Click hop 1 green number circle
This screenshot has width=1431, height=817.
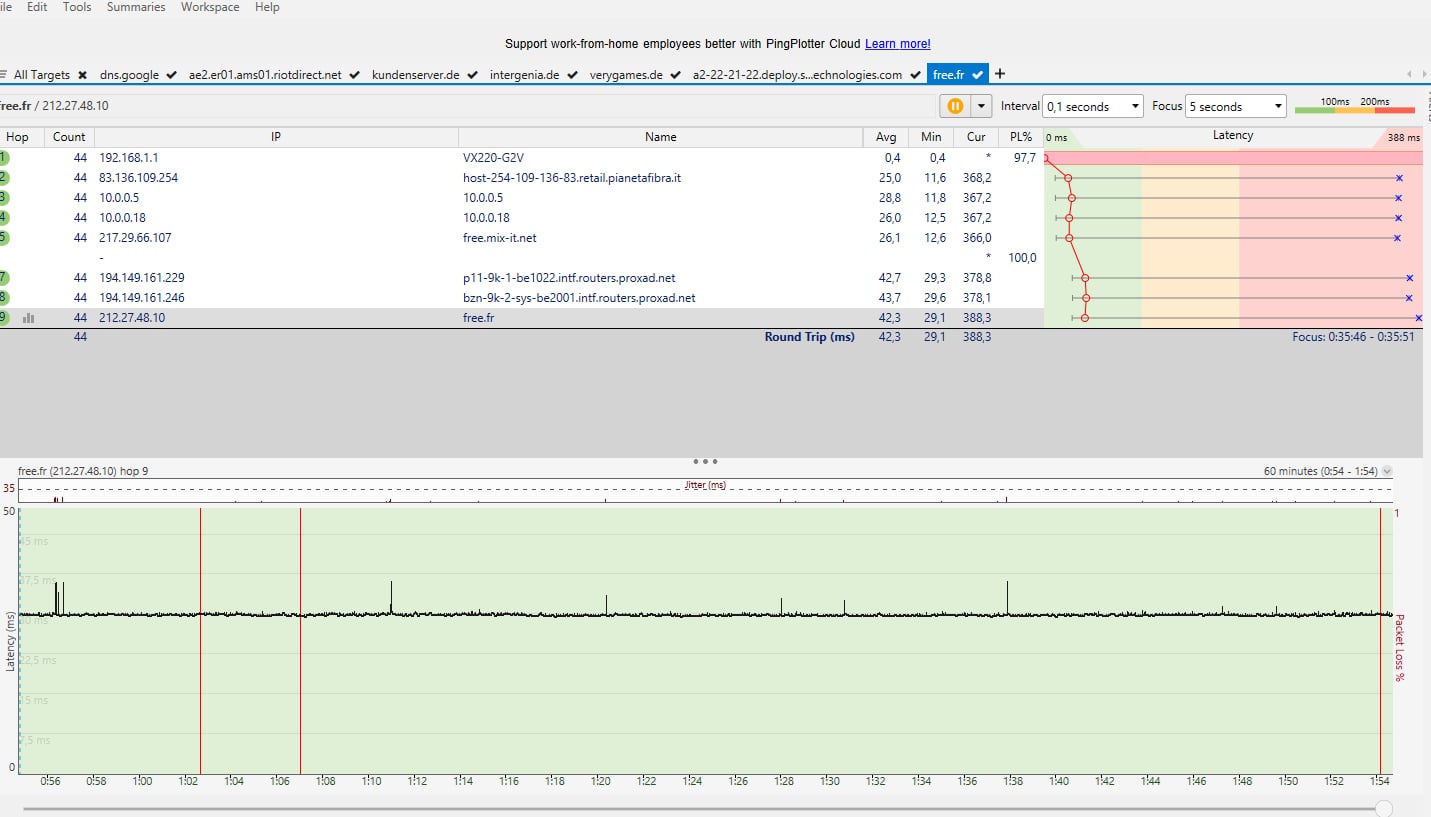coord(3,158)
